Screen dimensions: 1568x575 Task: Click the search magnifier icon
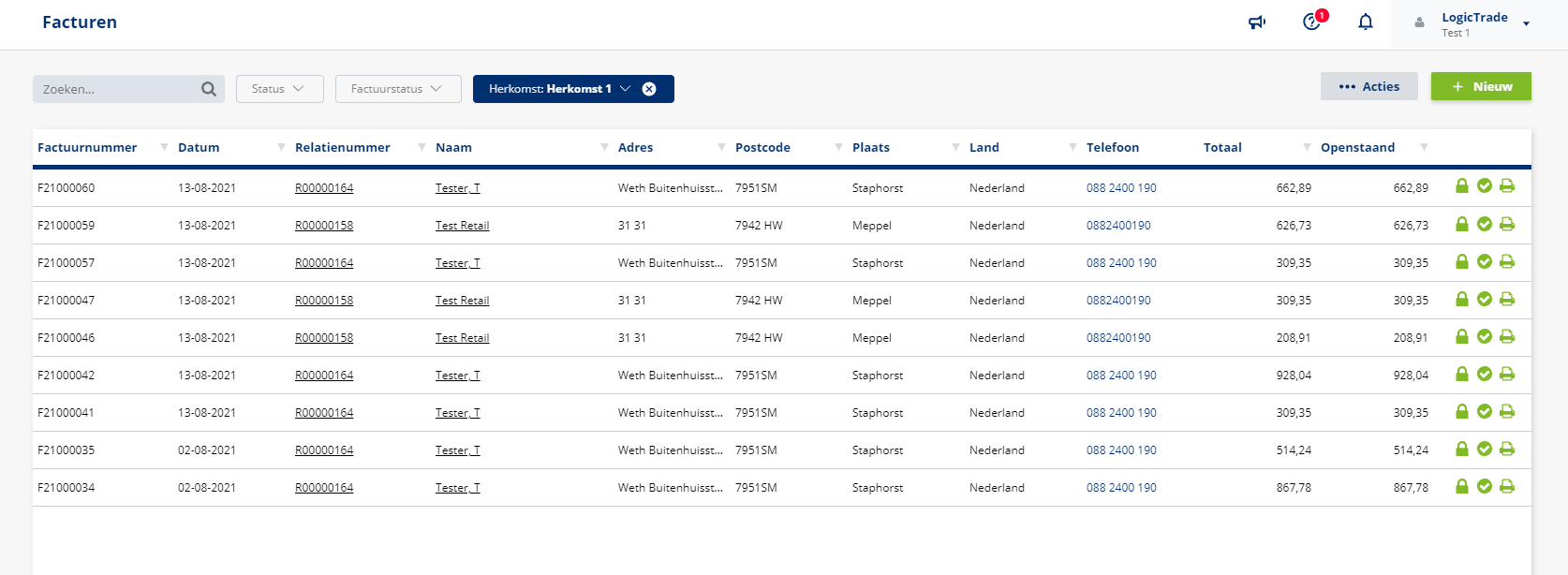(x=208, y=89)
